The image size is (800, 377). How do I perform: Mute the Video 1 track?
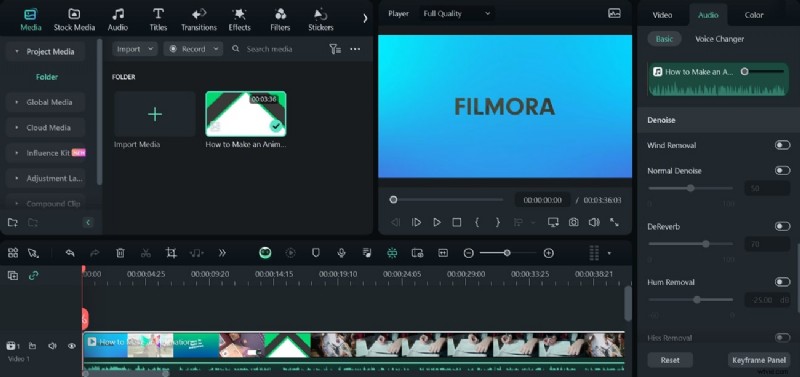click(52, 346)
